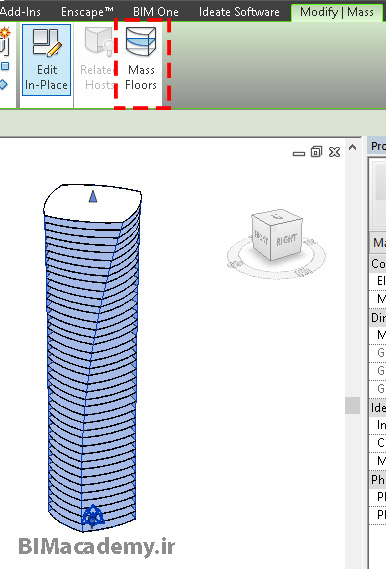Click the blue rotate control at mass base

click(93, 516)
